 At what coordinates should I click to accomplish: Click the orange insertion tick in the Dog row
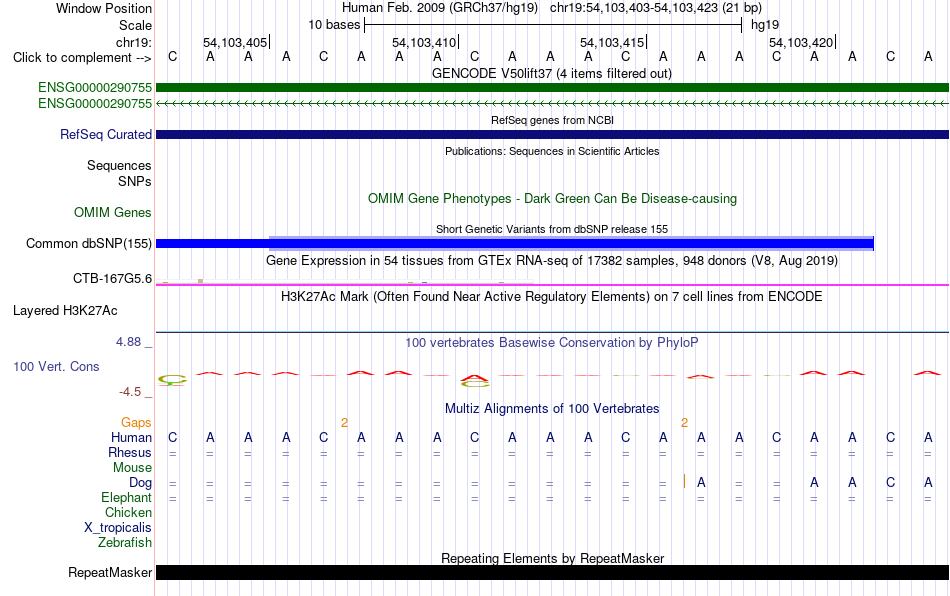(684, 482)
